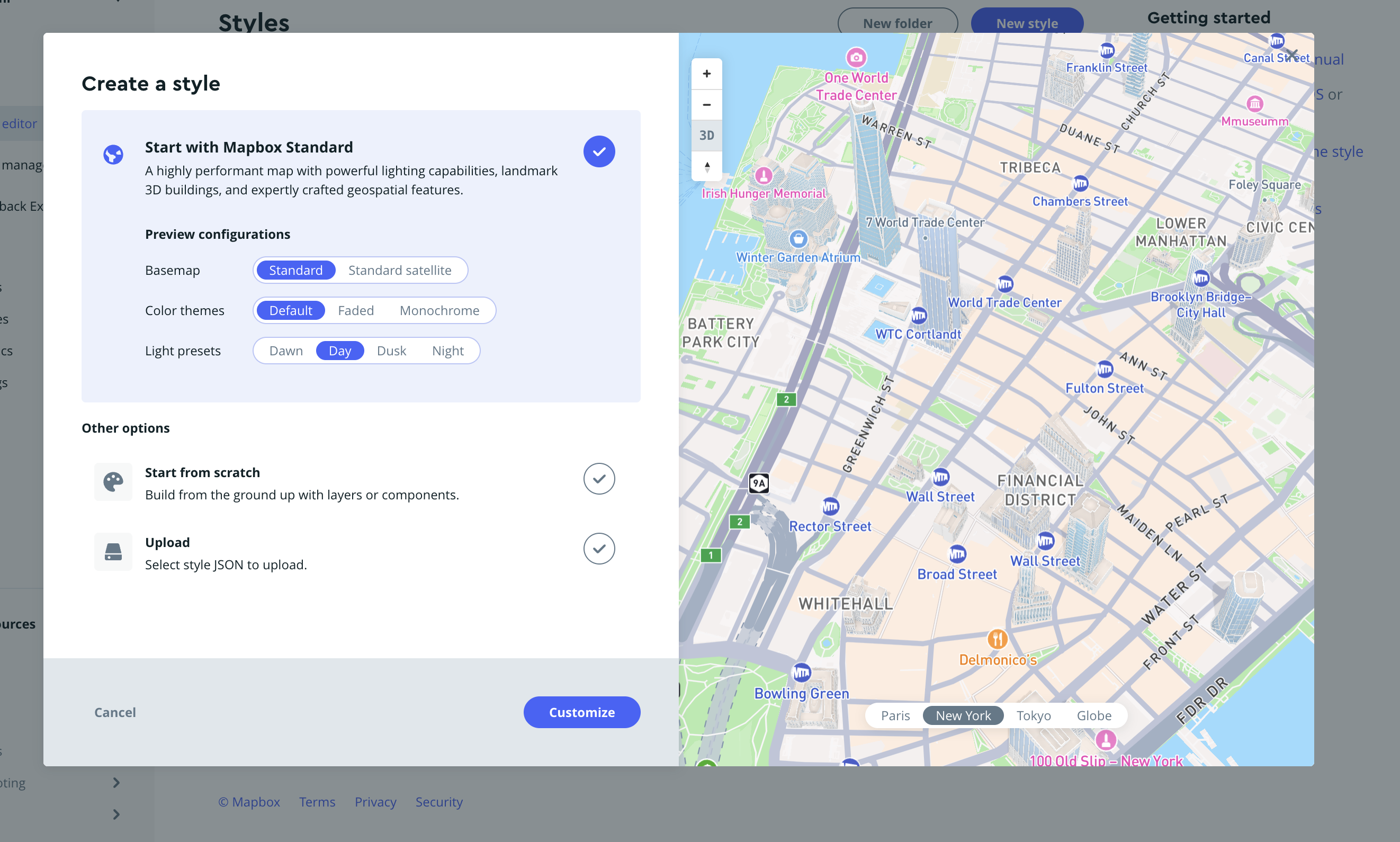Reset map bearing with compass arrow
Image resolution: width=1400 pixels, height=842 pixels.
point(706,166)
